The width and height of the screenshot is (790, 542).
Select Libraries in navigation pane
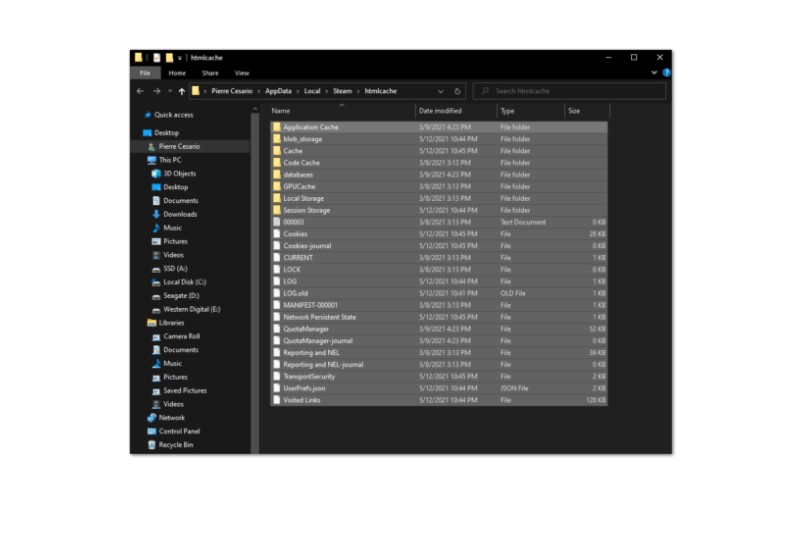coord(171,323)
